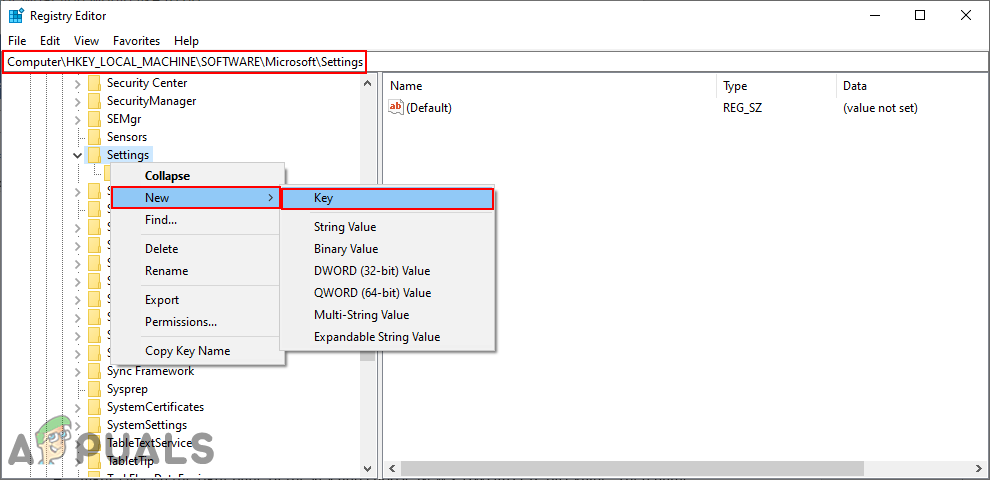Click the (Default) string value icon

point(396,107)
